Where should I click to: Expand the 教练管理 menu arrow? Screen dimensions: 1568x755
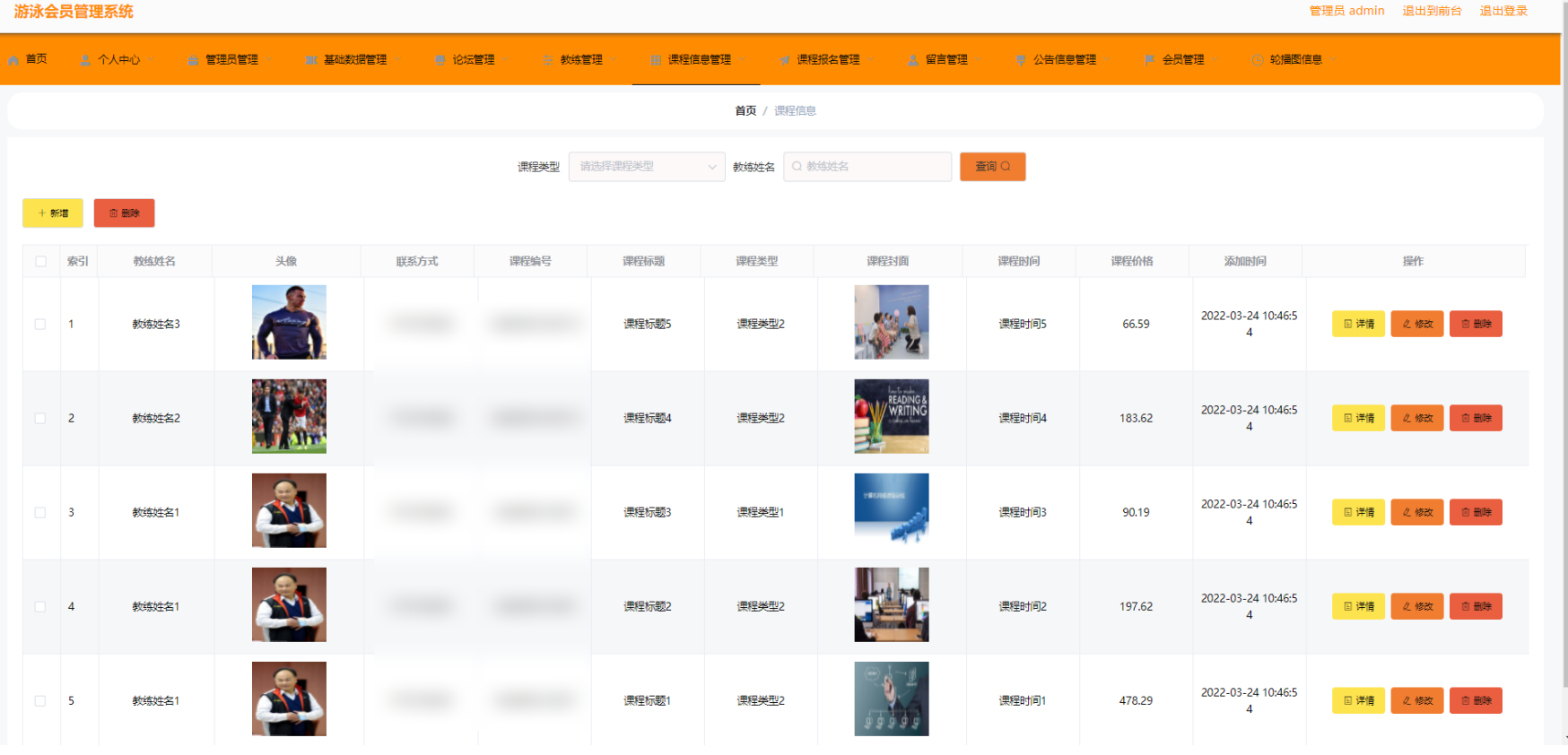(x=614, y=60)
